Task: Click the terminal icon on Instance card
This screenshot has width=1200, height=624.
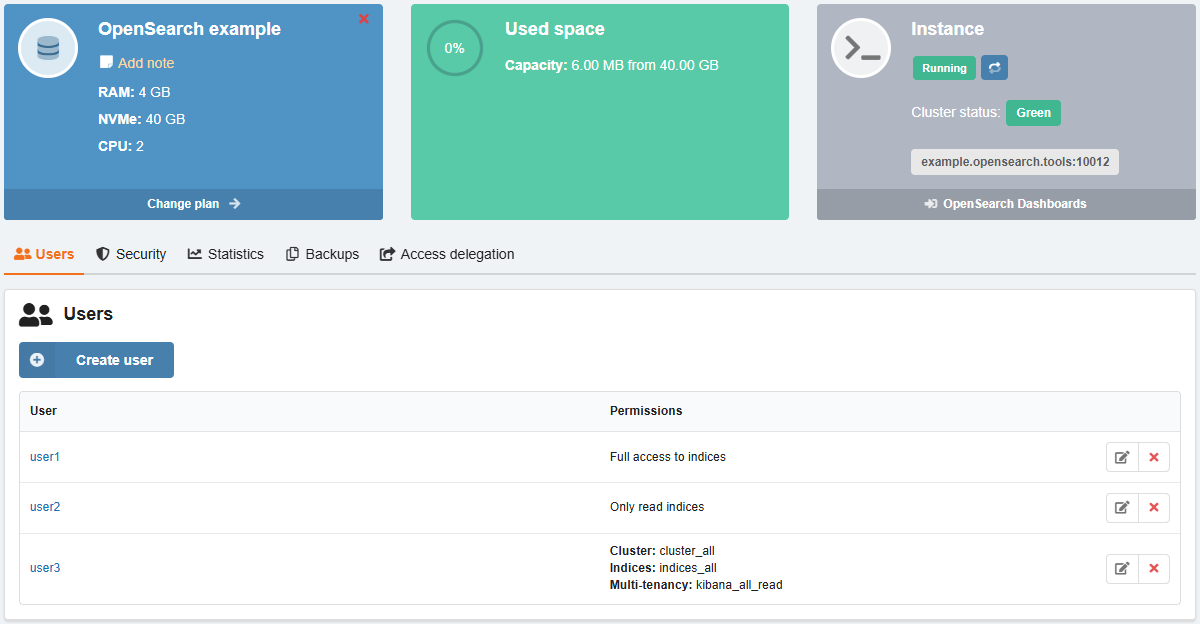Action: (x=861, y=48)
